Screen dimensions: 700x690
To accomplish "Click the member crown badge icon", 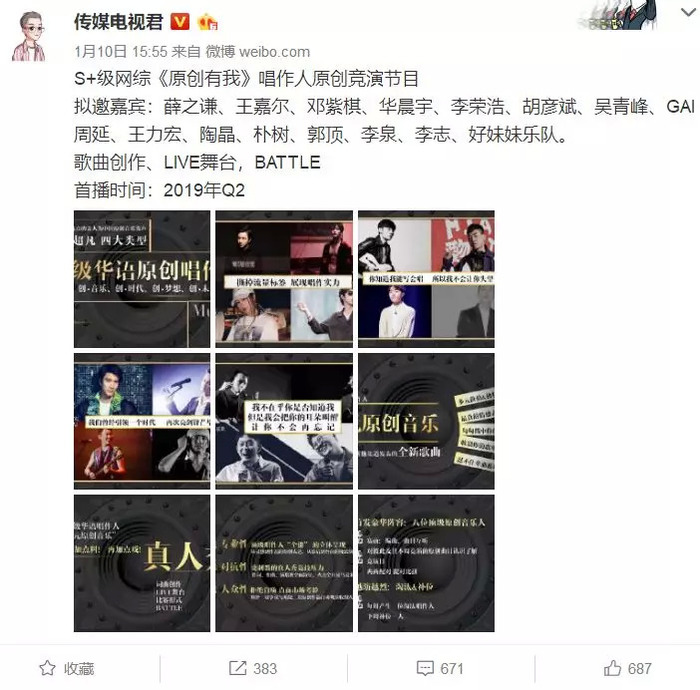I will click(x=207, y=21).
